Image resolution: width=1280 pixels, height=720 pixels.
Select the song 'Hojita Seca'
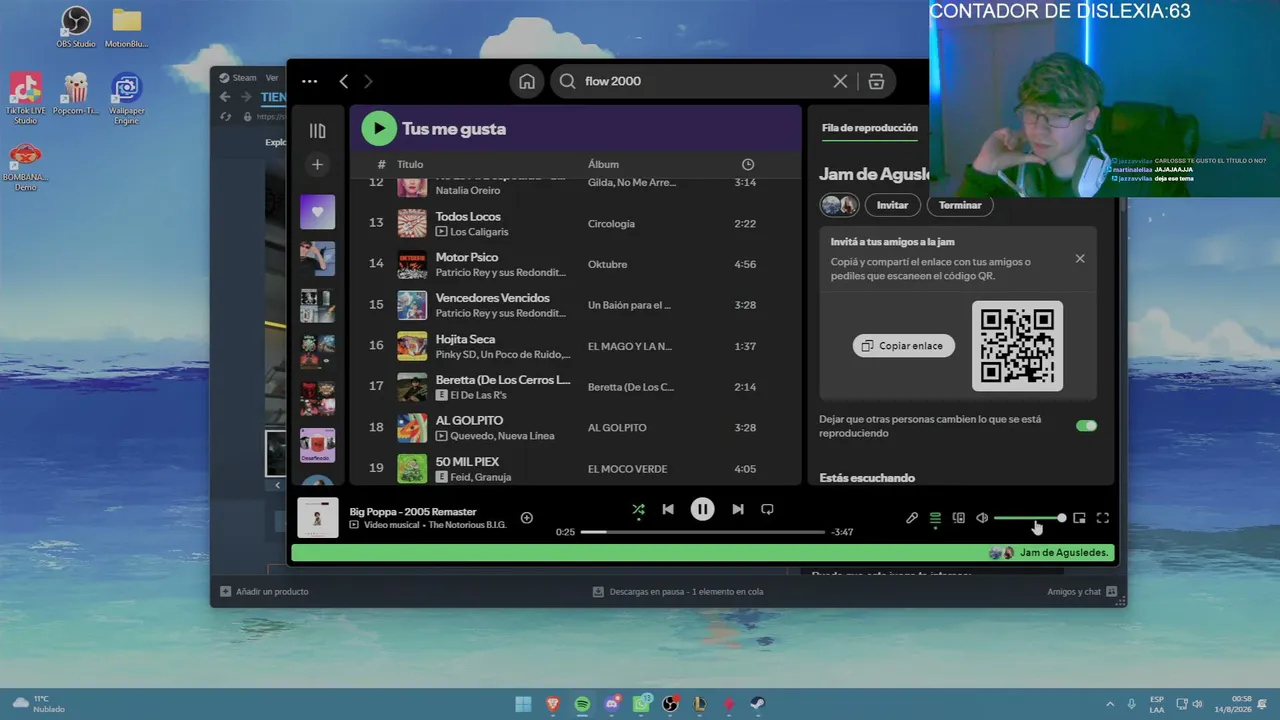point(465,339)
